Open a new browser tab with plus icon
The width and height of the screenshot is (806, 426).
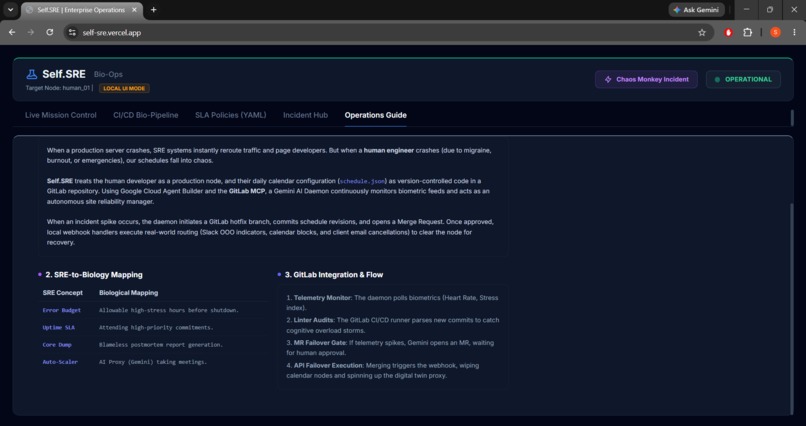153,10
